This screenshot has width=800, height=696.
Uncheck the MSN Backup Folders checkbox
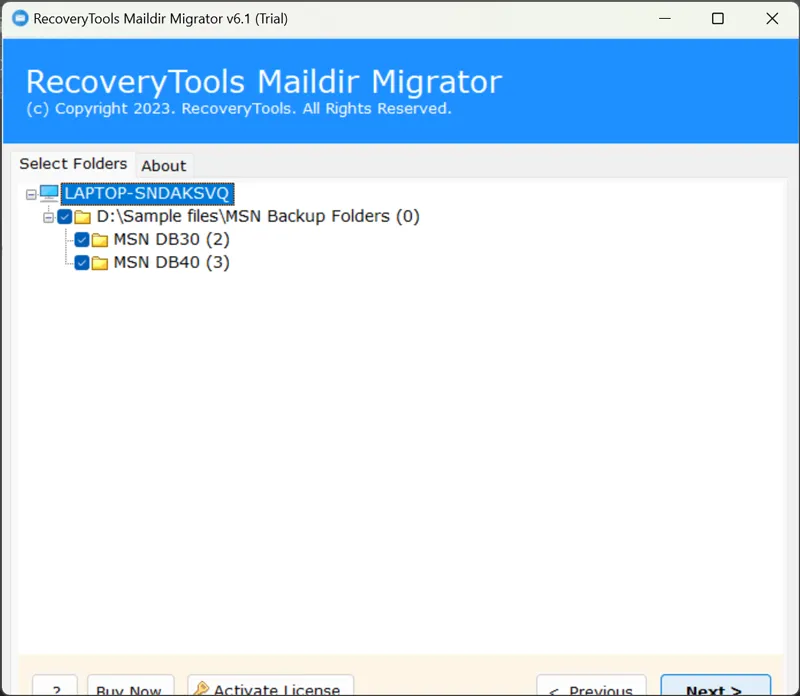(x=65, y=217)
